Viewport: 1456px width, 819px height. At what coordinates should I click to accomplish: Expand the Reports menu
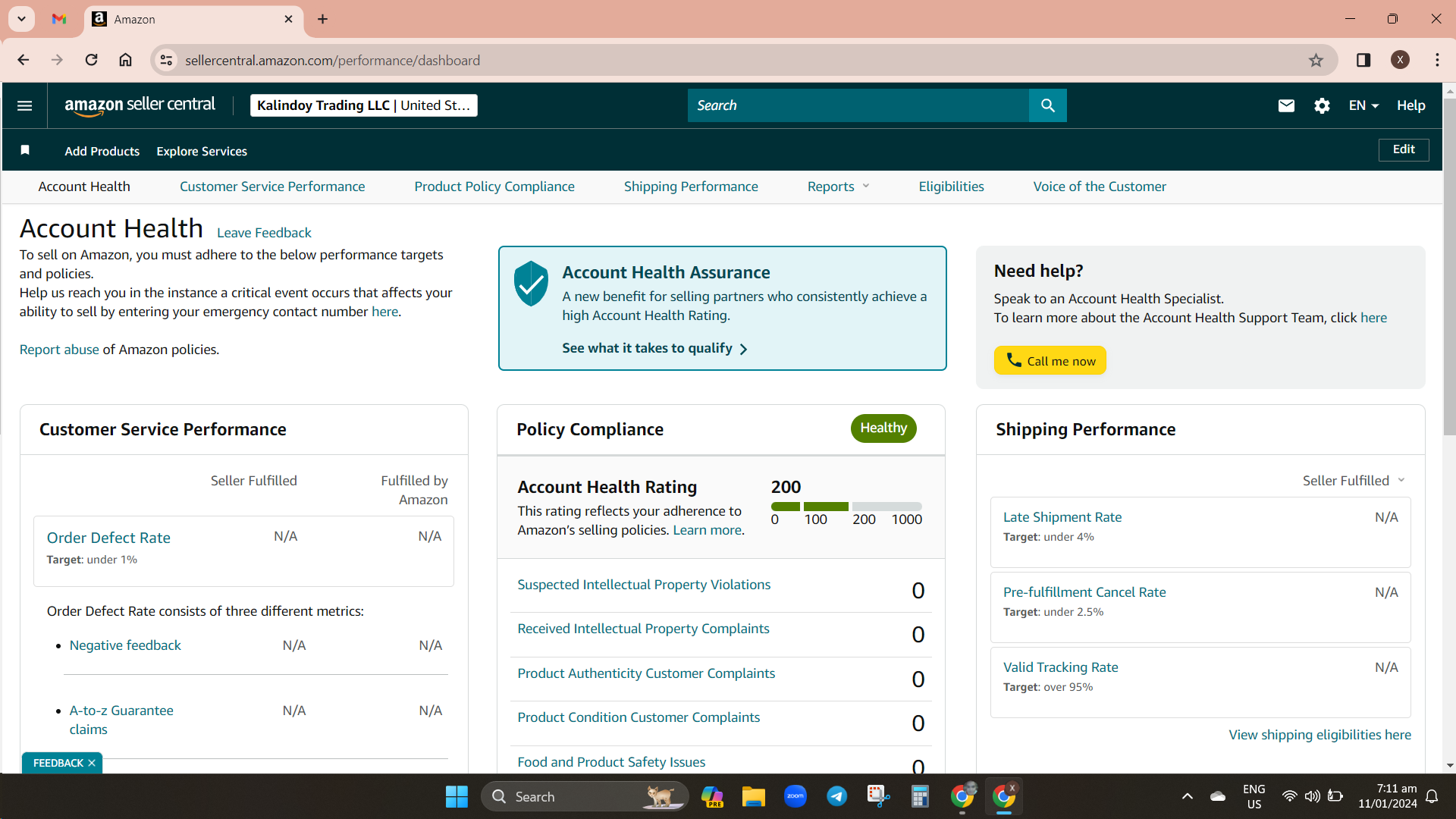(x=838, y=187)
